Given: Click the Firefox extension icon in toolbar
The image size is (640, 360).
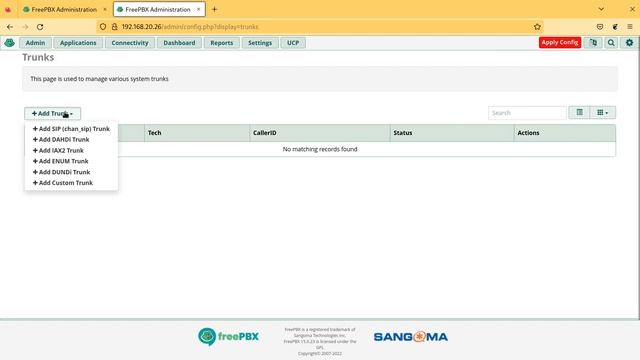Looking at the screenshot, I should point(615,27).
